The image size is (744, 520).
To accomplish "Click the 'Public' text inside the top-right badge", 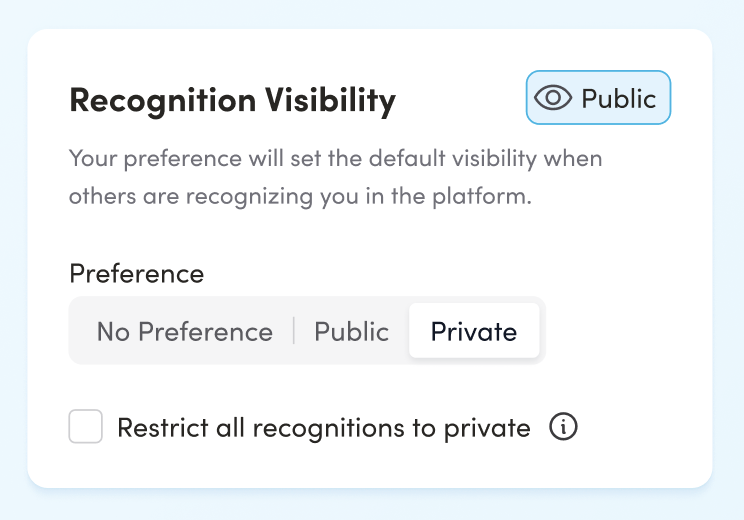I will (x=618, y=98).
